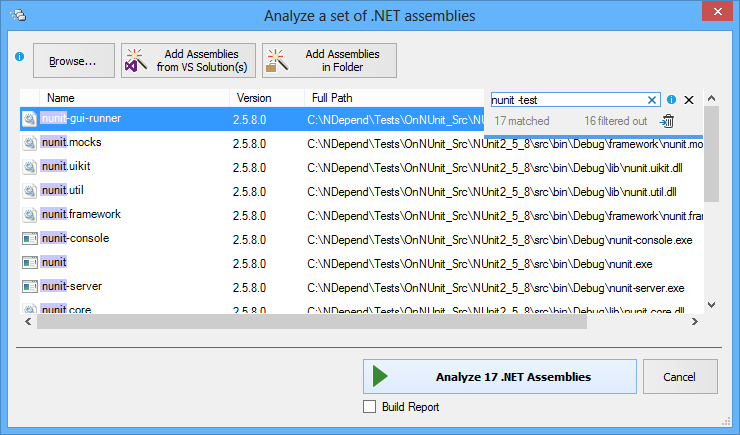Image resolution: width=740 pixels, height=435 pixels.
Task: Click the horizontal scrollbar left arrow
Action: (28, 322)
